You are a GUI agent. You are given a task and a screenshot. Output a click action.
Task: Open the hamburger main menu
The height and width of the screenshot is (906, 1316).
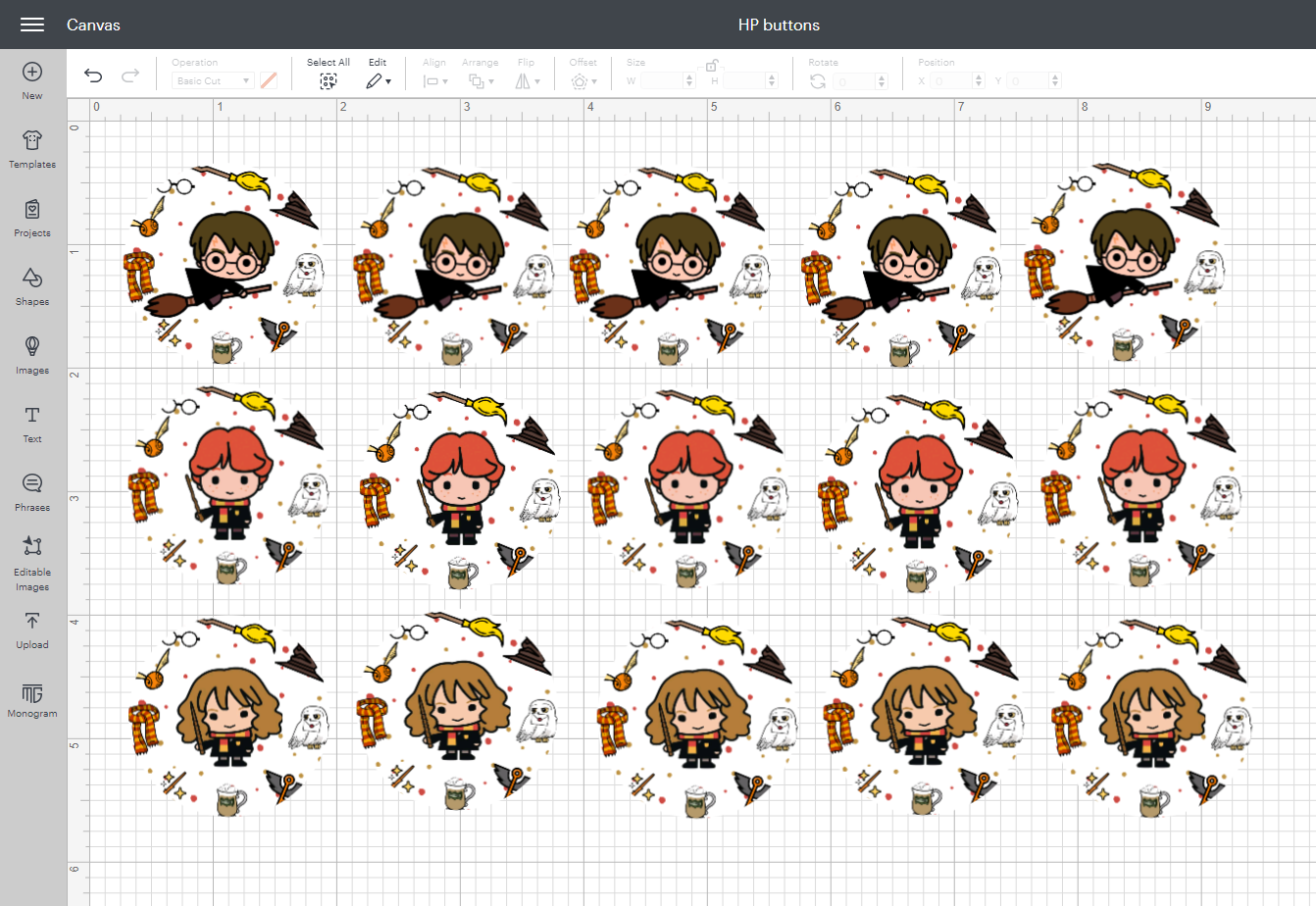32,25
